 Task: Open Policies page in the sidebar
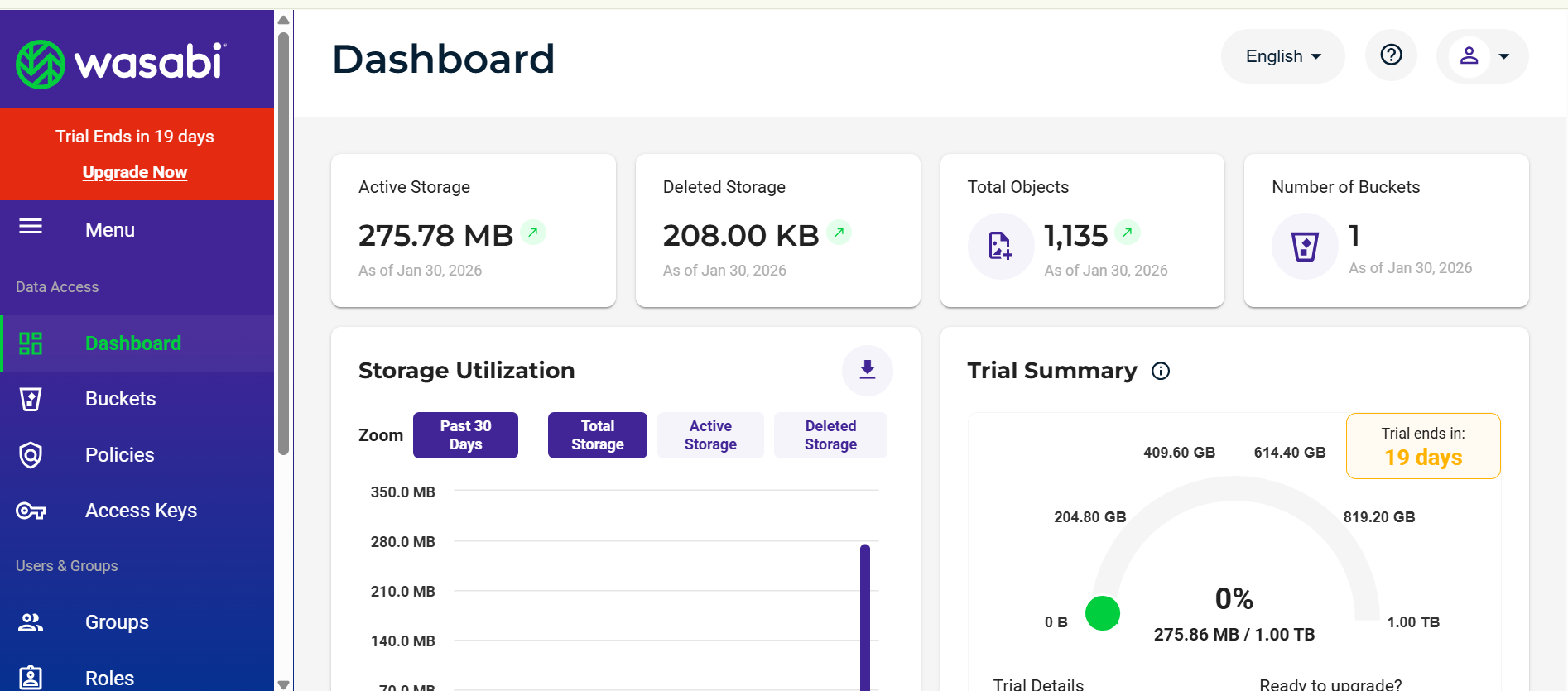click(x=119, y=455)
